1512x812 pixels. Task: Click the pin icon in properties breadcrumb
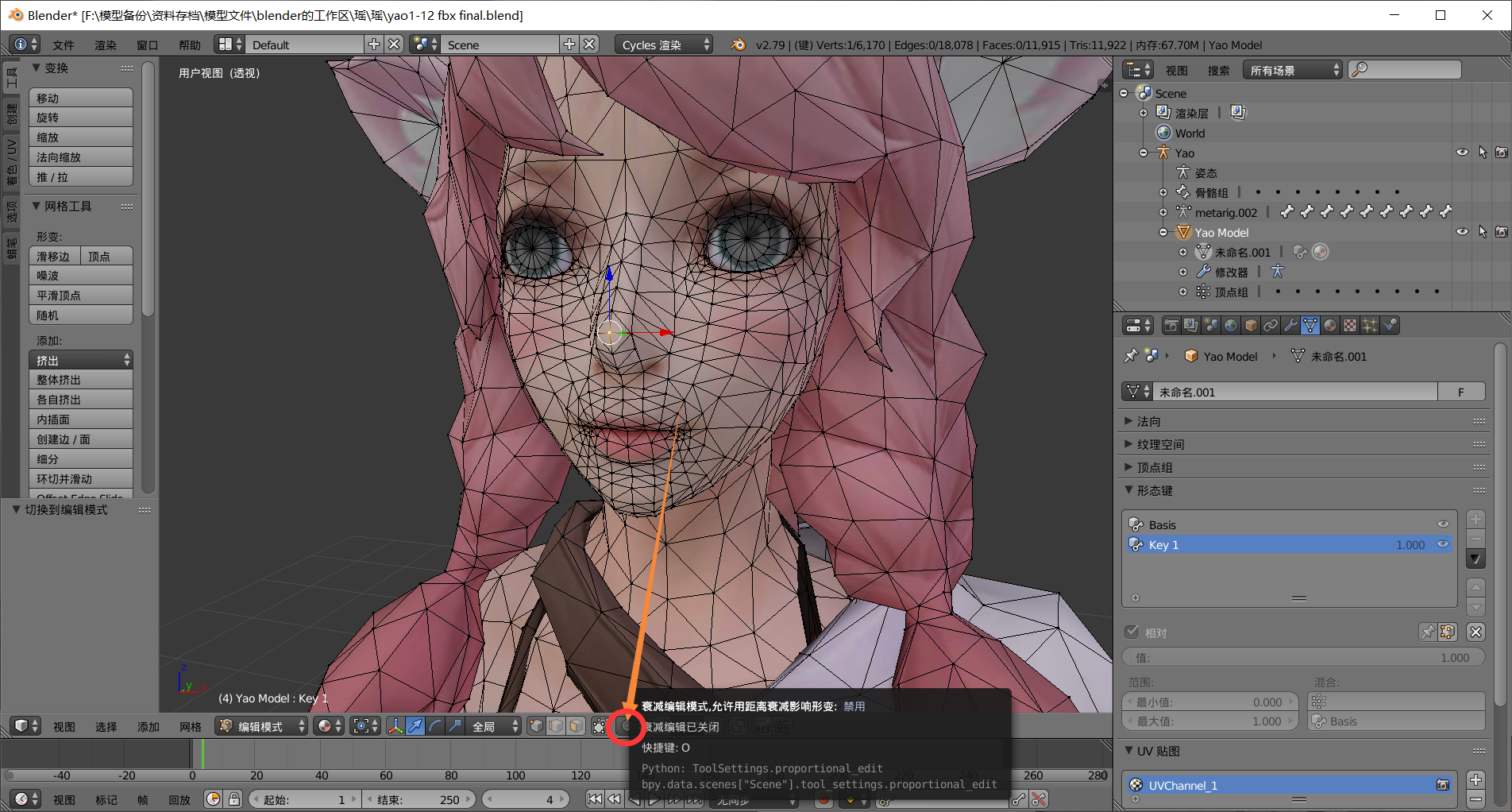[x=1131, y=356]
